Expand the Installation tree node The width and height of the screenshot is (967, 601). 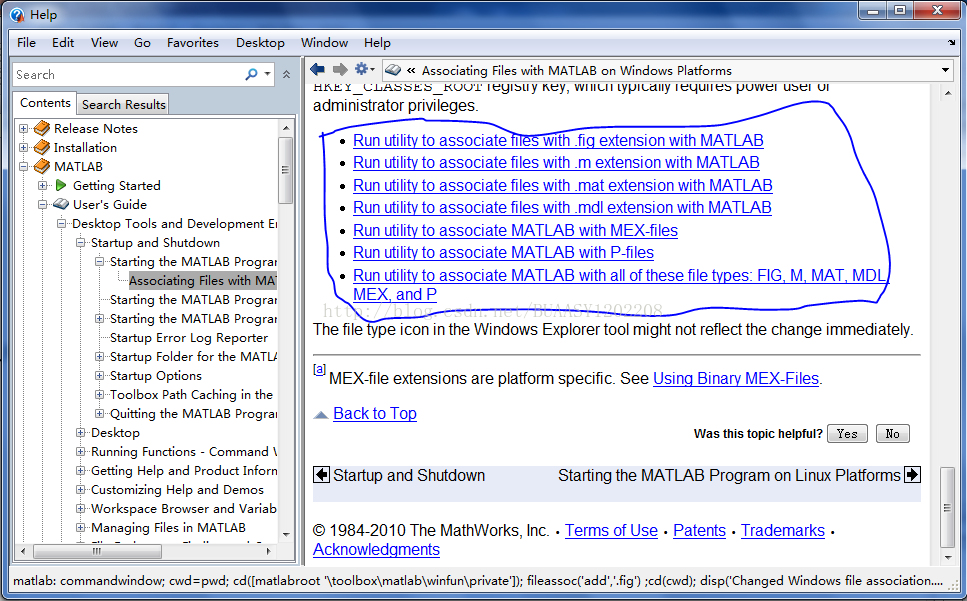[x=23, y=147]
